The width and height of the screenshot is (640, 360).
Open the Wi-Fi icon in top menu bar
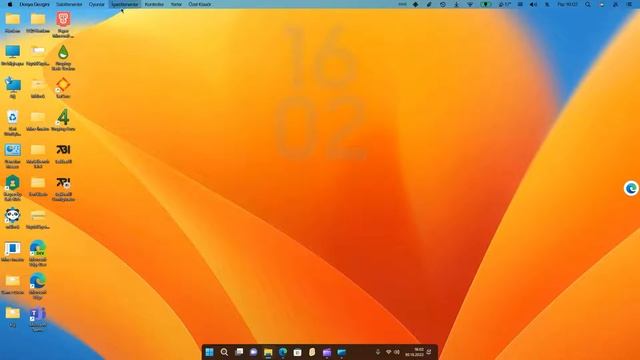(x=470, y=4)
